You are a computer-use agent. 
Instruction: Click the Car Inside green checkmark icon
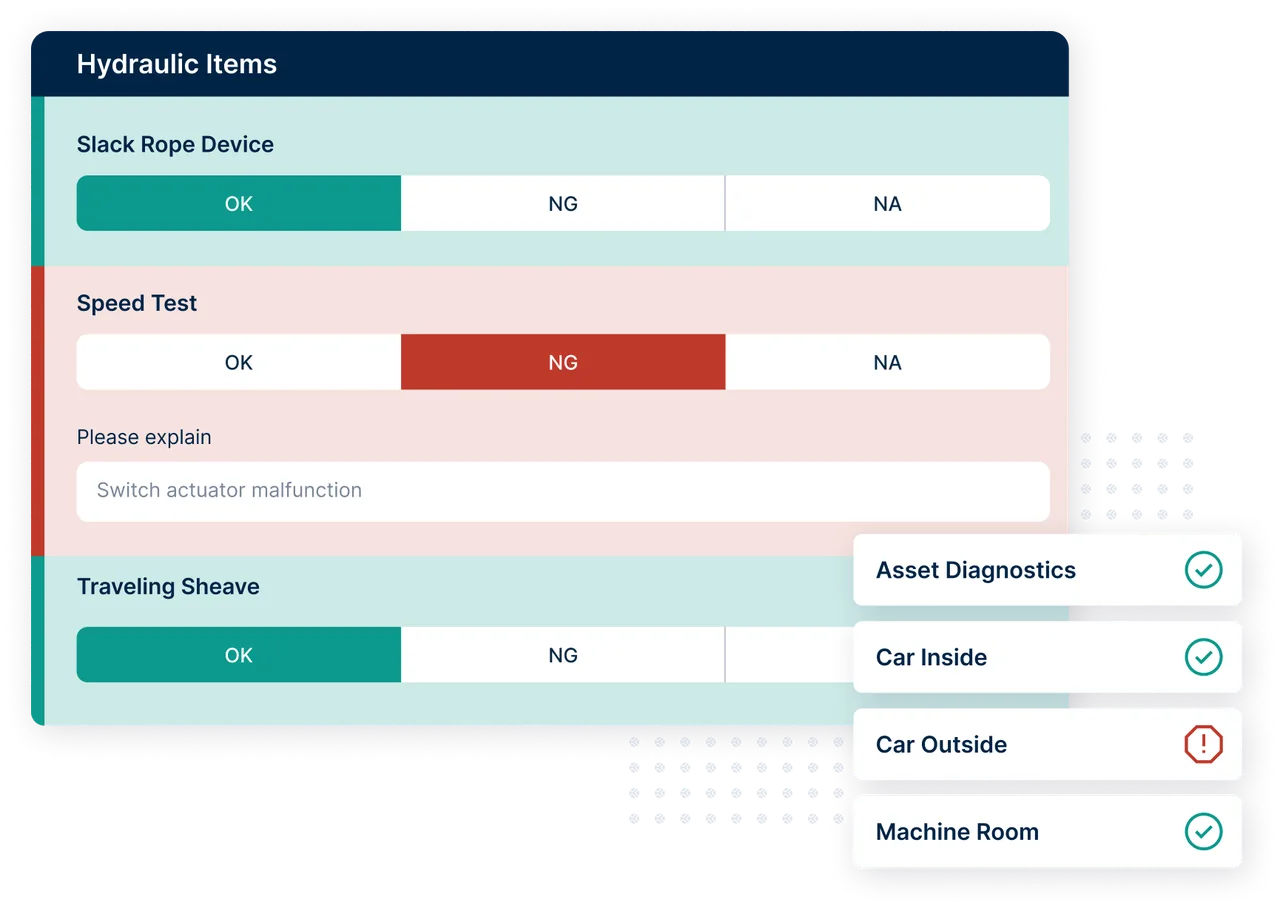pos(1203,657)
